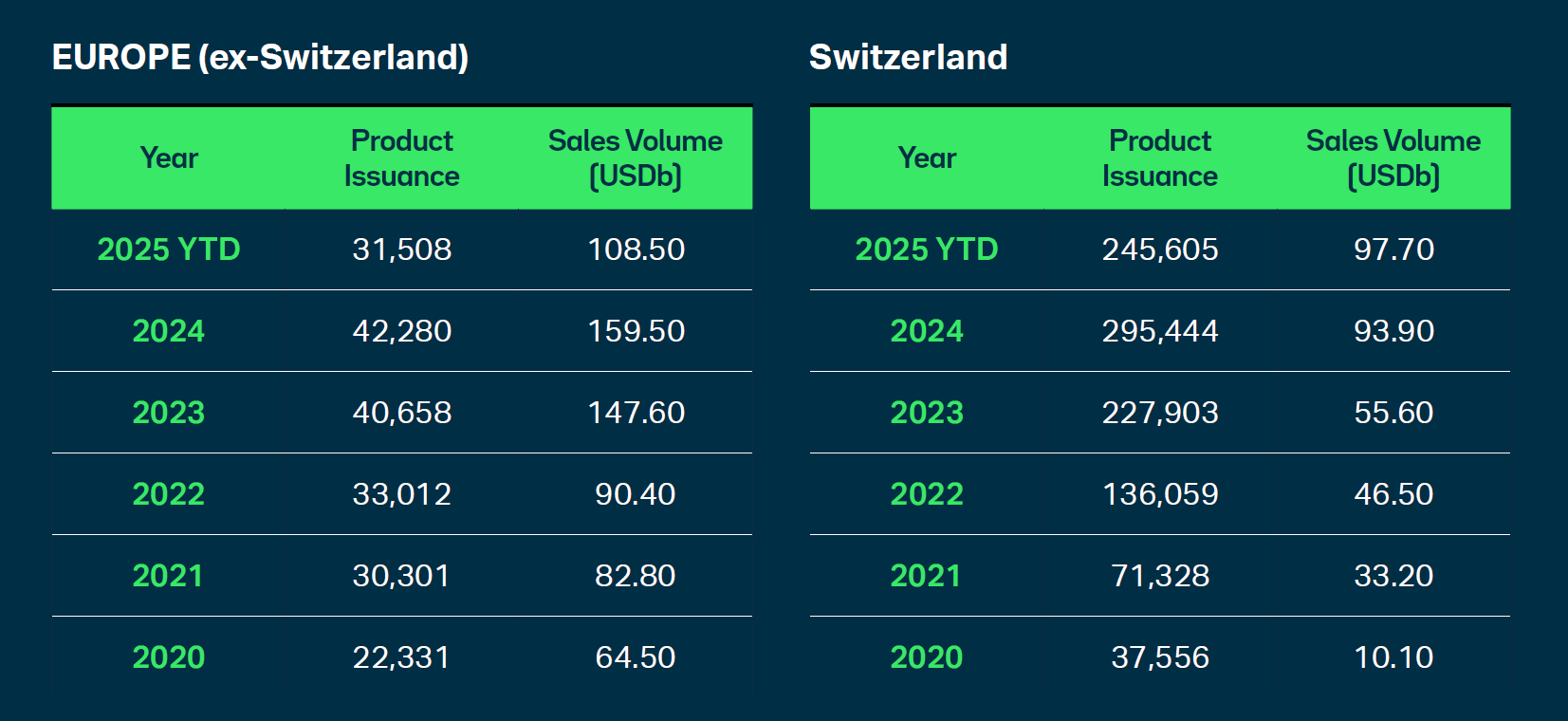Select the 22,331 issuance value
This screenshot has height=721, width=1568.
(401, 656)
